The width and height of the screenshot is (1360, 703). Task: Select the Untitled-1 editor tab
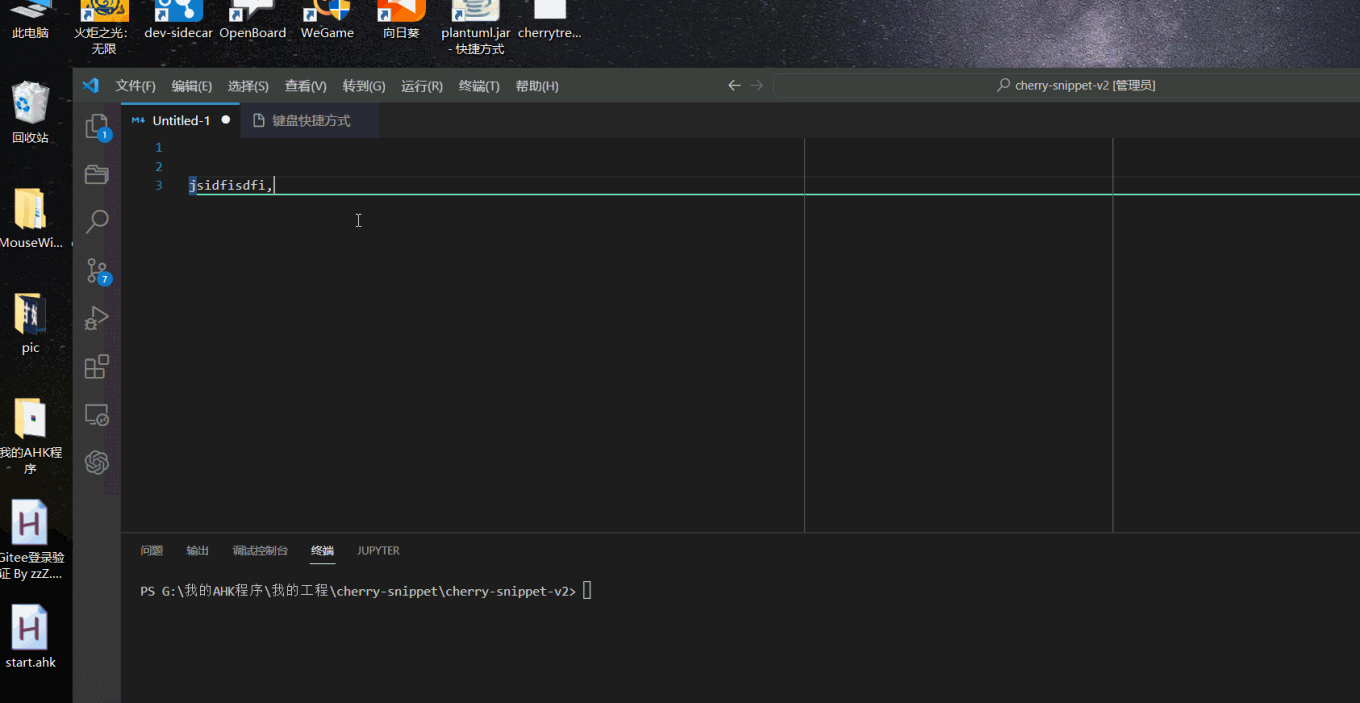pyautogui.click(x=180, y=121)
